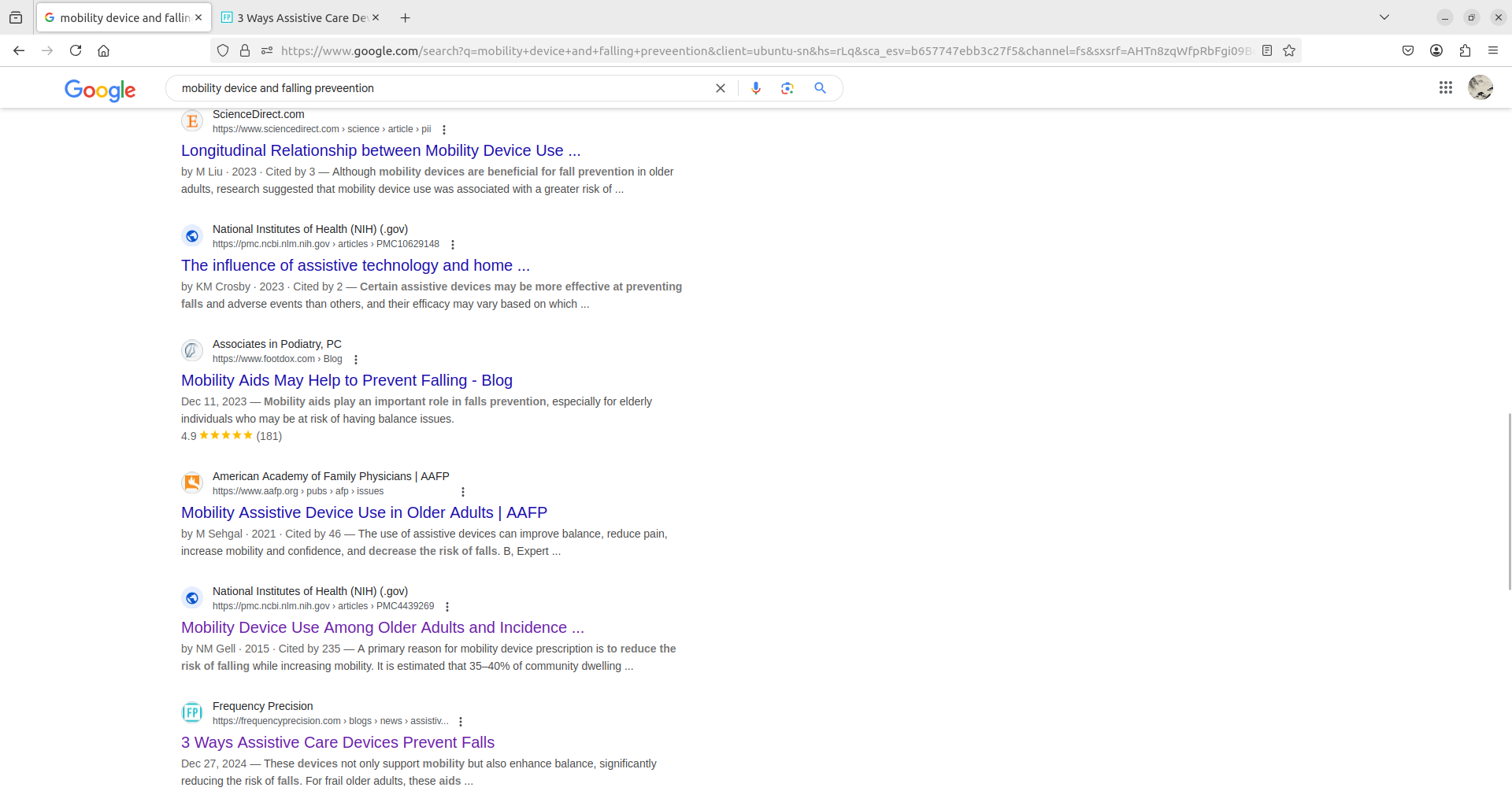
Task: Open new tab with plus button
Action: 405,17
